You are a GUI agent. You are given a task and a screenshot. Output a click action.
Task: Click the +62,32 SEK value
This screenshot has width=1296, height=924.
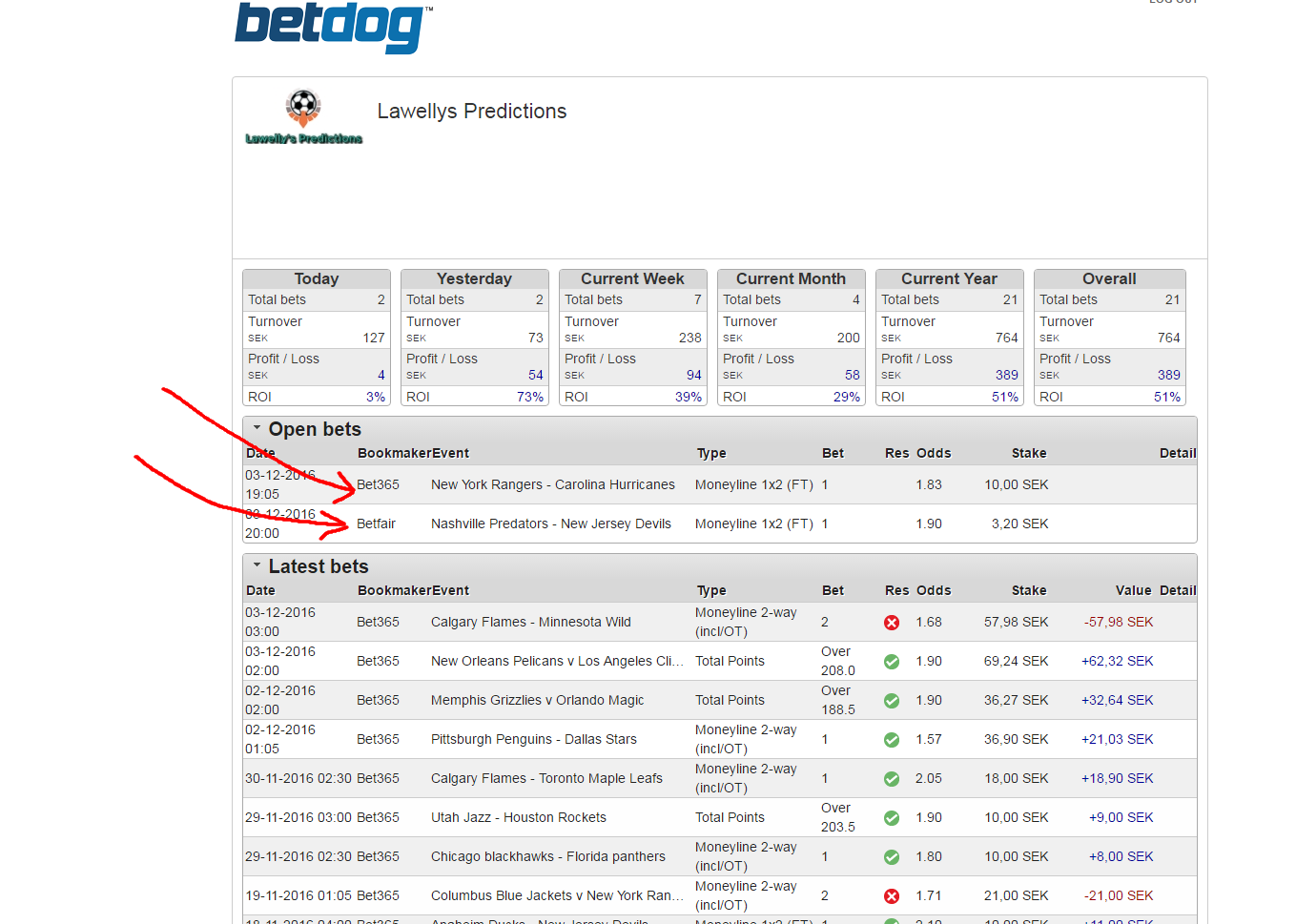pos(1118,661)
